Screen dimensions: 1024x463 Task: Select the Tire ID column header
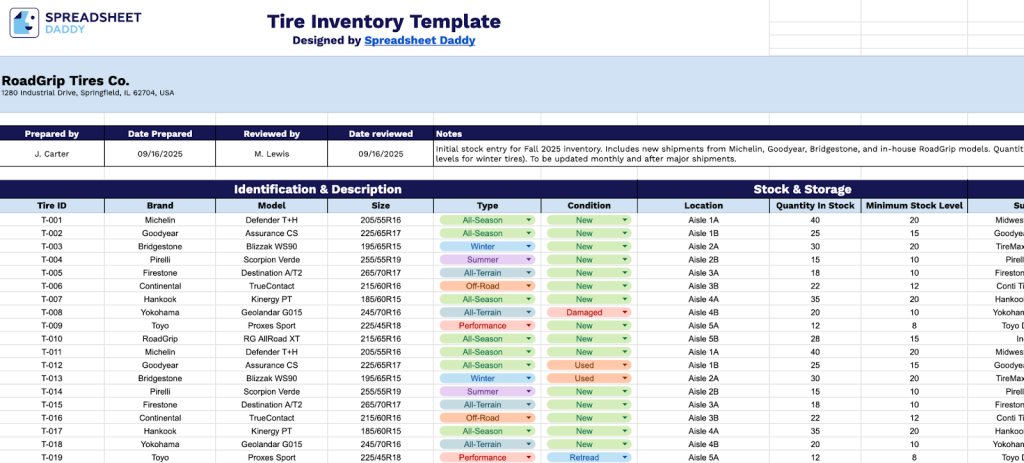point(52,206)
